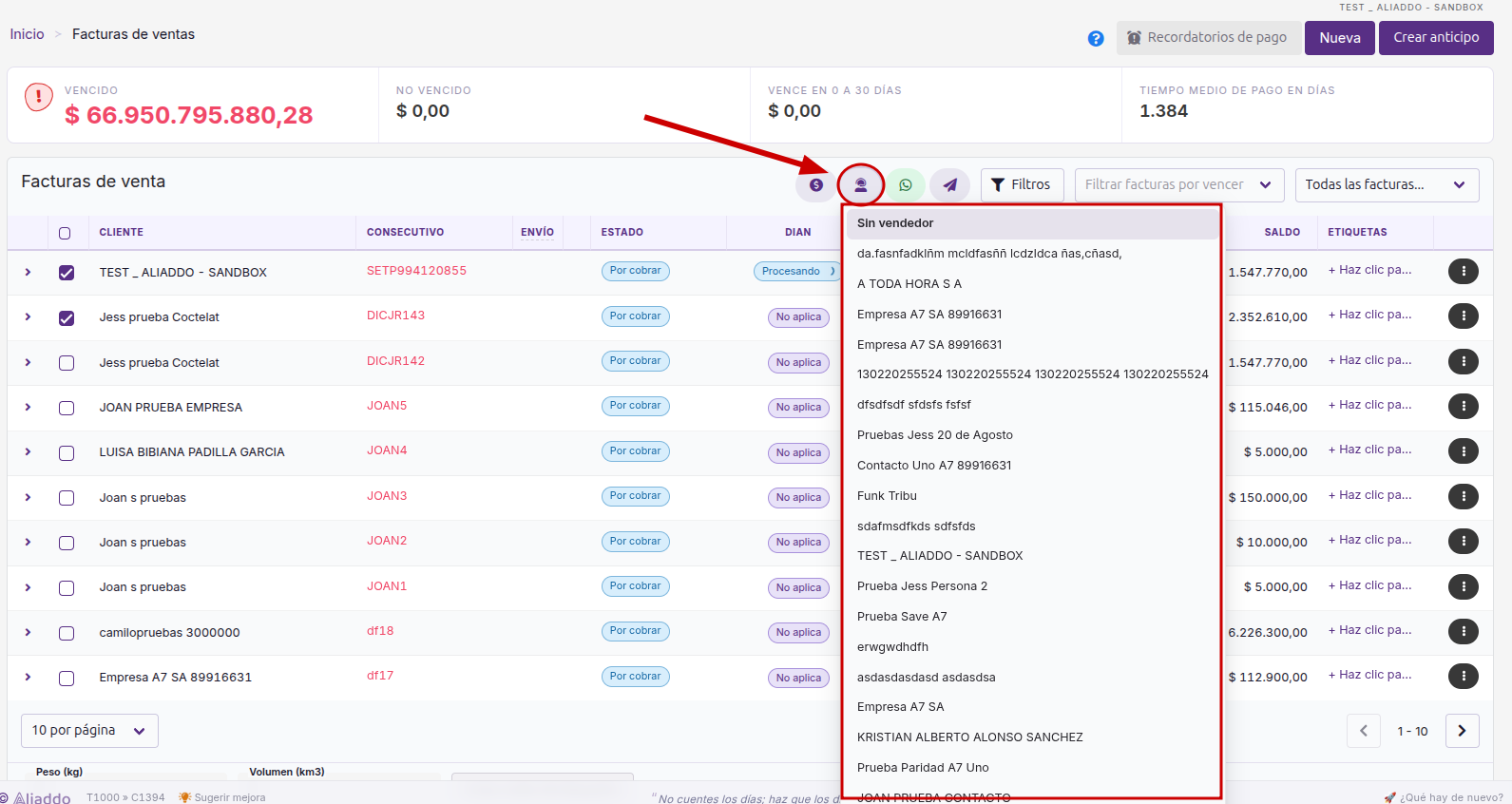
Task: Open options menu for SETP994120855 row
Action: tap(1464, 271)
